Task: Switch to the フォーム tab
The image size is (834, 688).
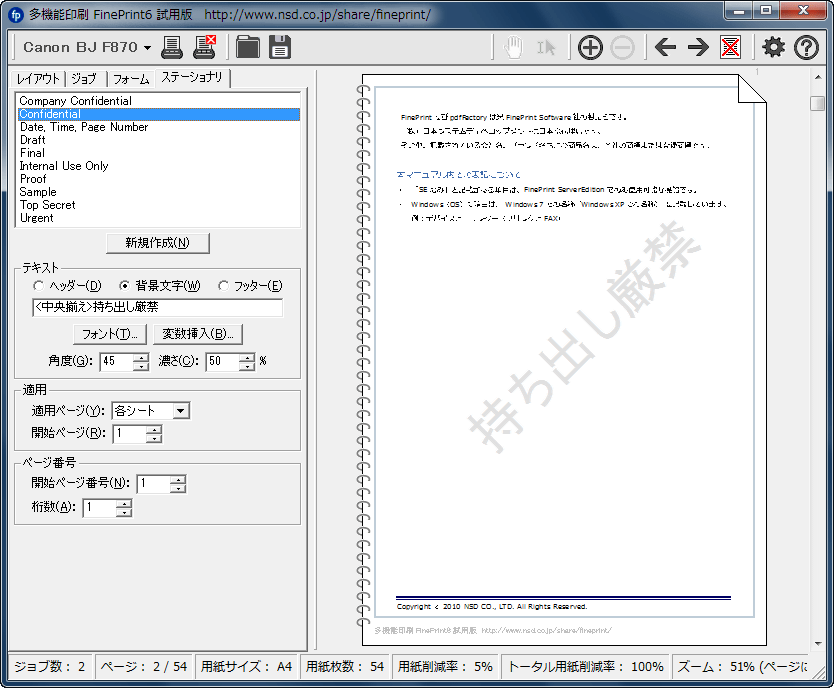Action: [131, 79]
